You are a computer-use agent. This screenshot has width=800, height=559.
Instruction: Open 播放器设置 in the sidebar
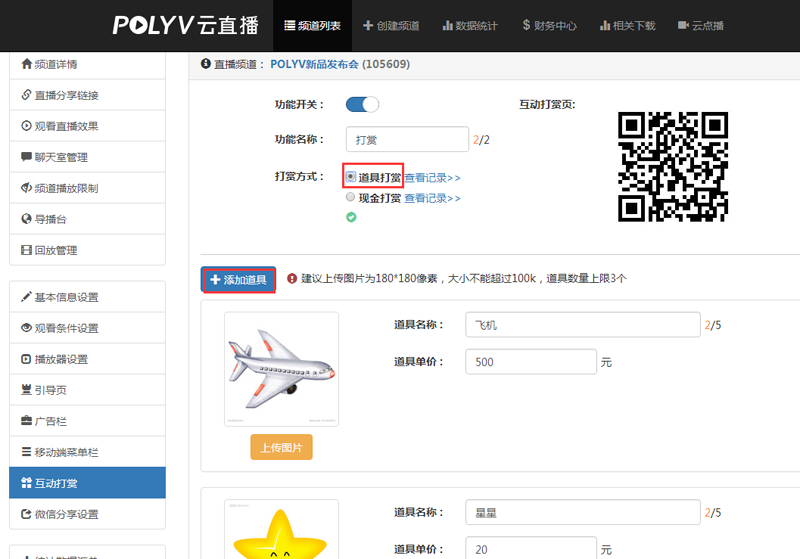point(61,359)
